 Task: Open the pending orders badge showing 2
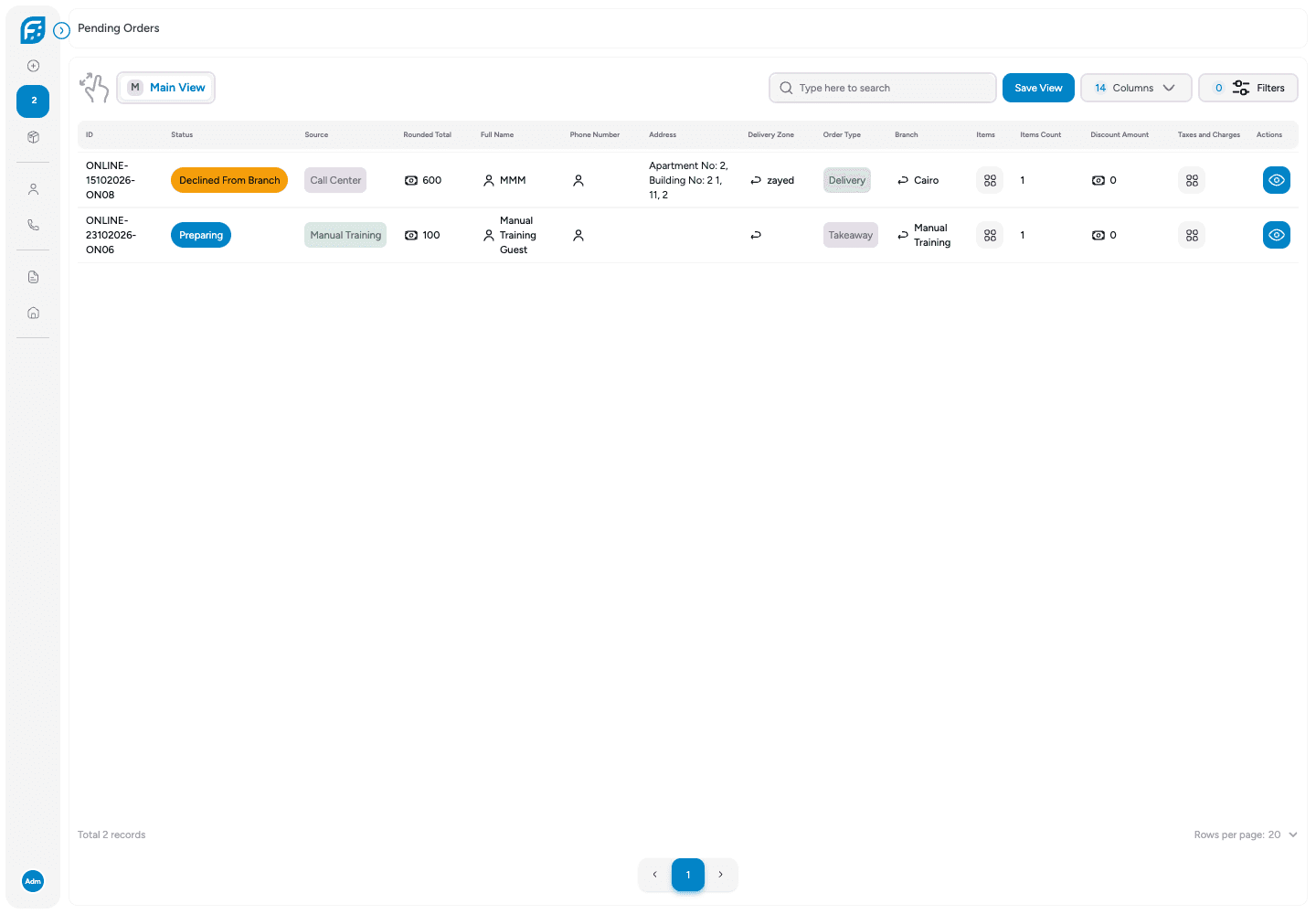click(x=33, y=101)
